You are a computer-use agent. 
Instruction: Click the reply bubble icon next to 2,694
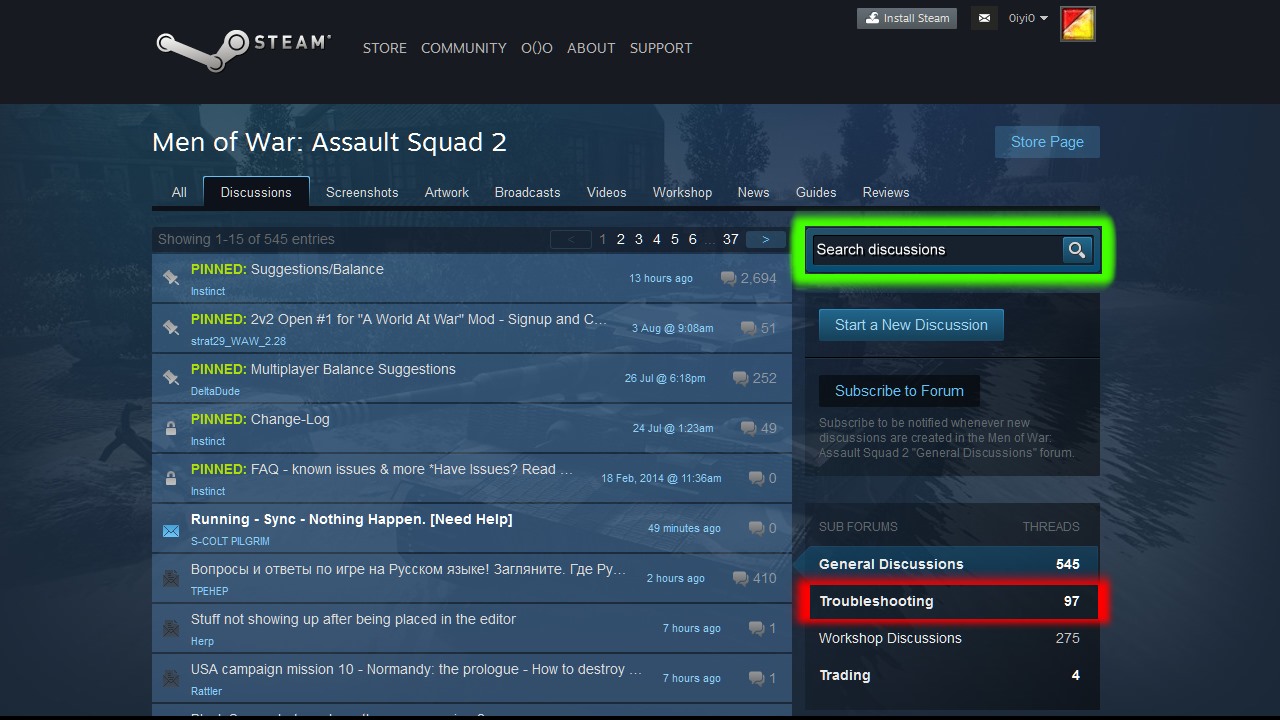coord(728,279)
